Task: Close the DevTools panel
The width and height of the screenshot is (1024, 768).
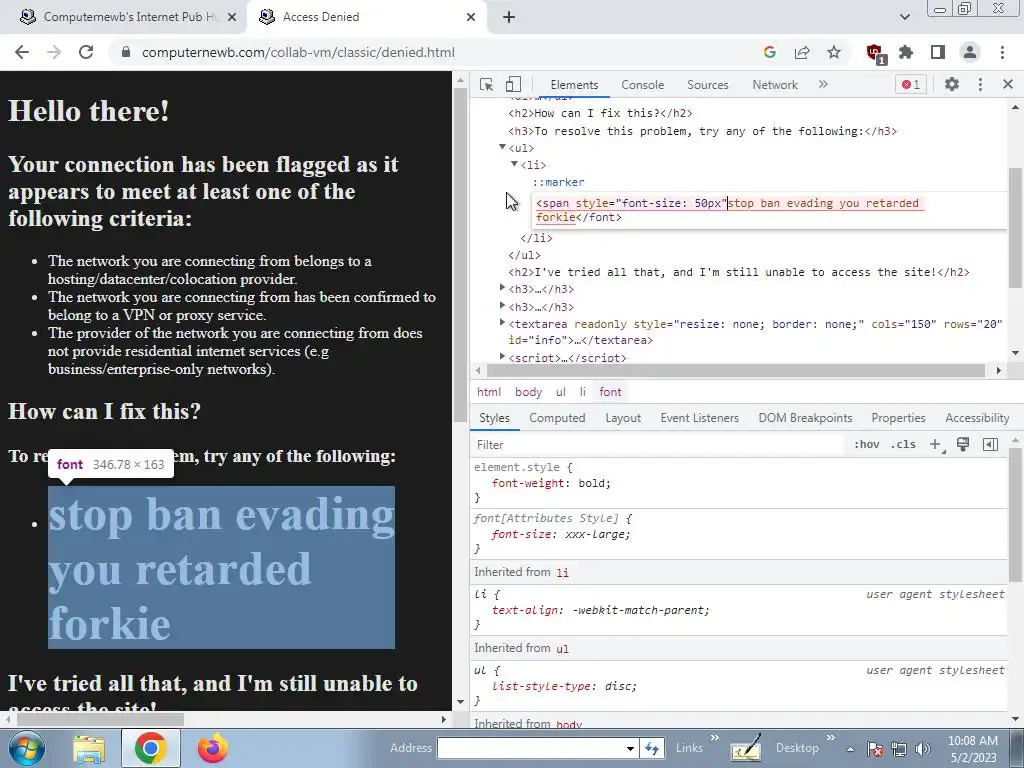Action: coord(1008,84)
